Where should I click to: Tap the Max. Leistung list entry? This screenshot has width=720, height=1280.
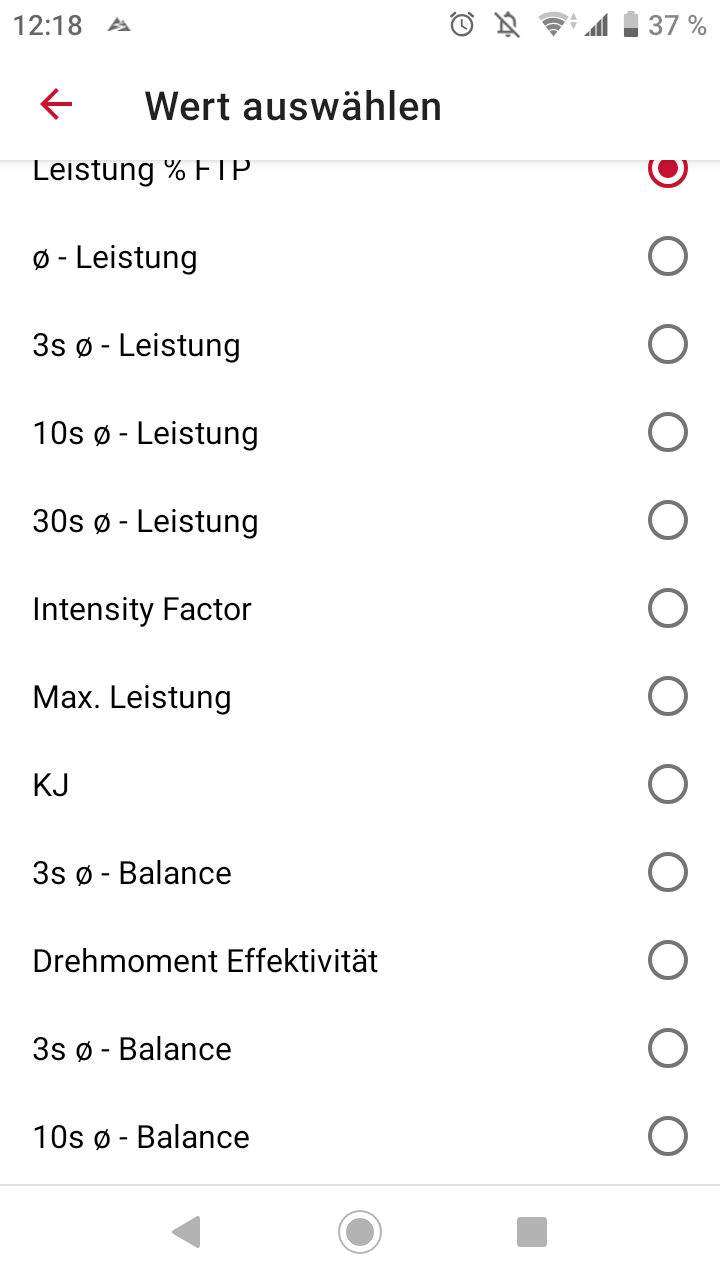pyautogui.click(x=132, y=697)
